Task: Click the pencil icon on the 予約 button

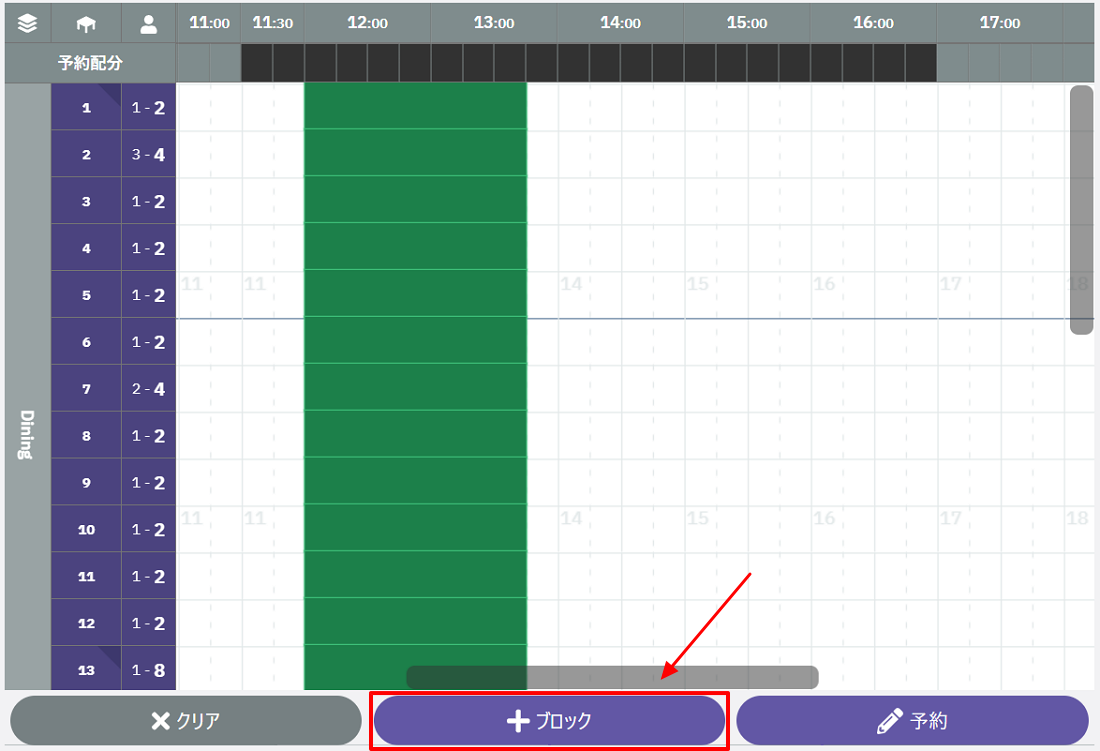Action: point(889,721)
